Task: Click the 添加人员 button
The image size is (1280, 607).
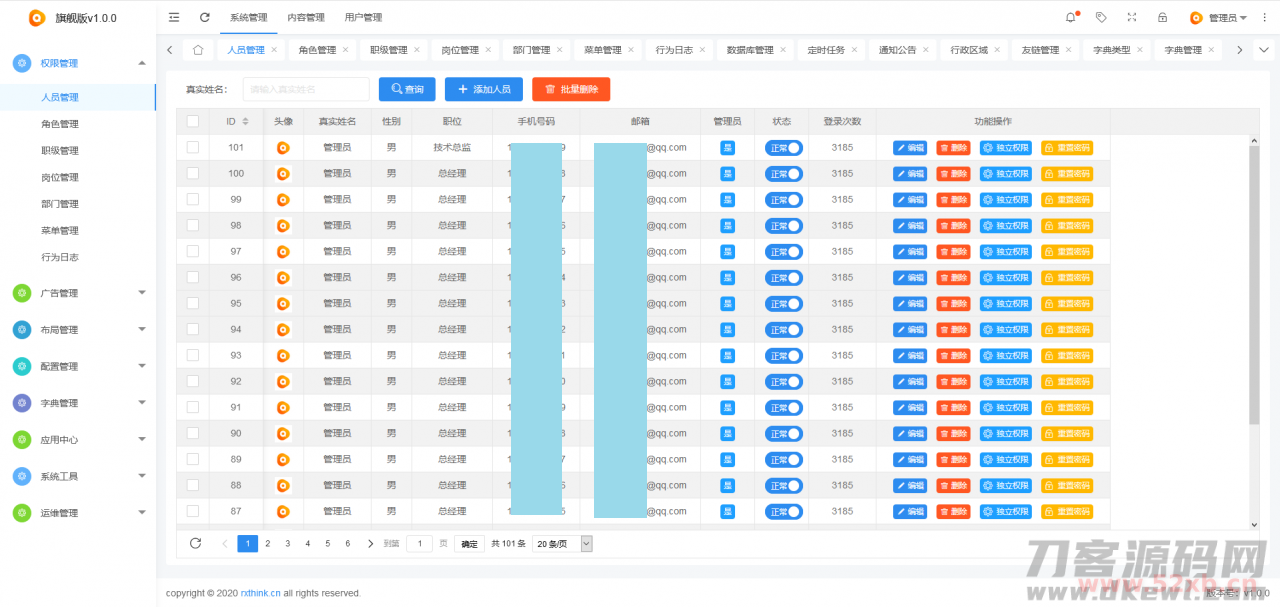Action: tap(484, 89)
